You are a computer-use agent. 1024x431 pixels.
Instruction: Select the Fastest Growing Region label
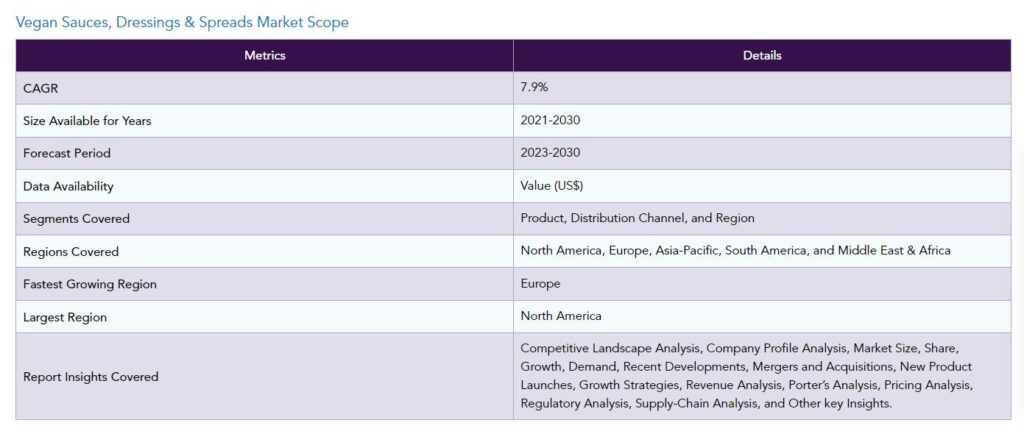click(x=89, y=284)
